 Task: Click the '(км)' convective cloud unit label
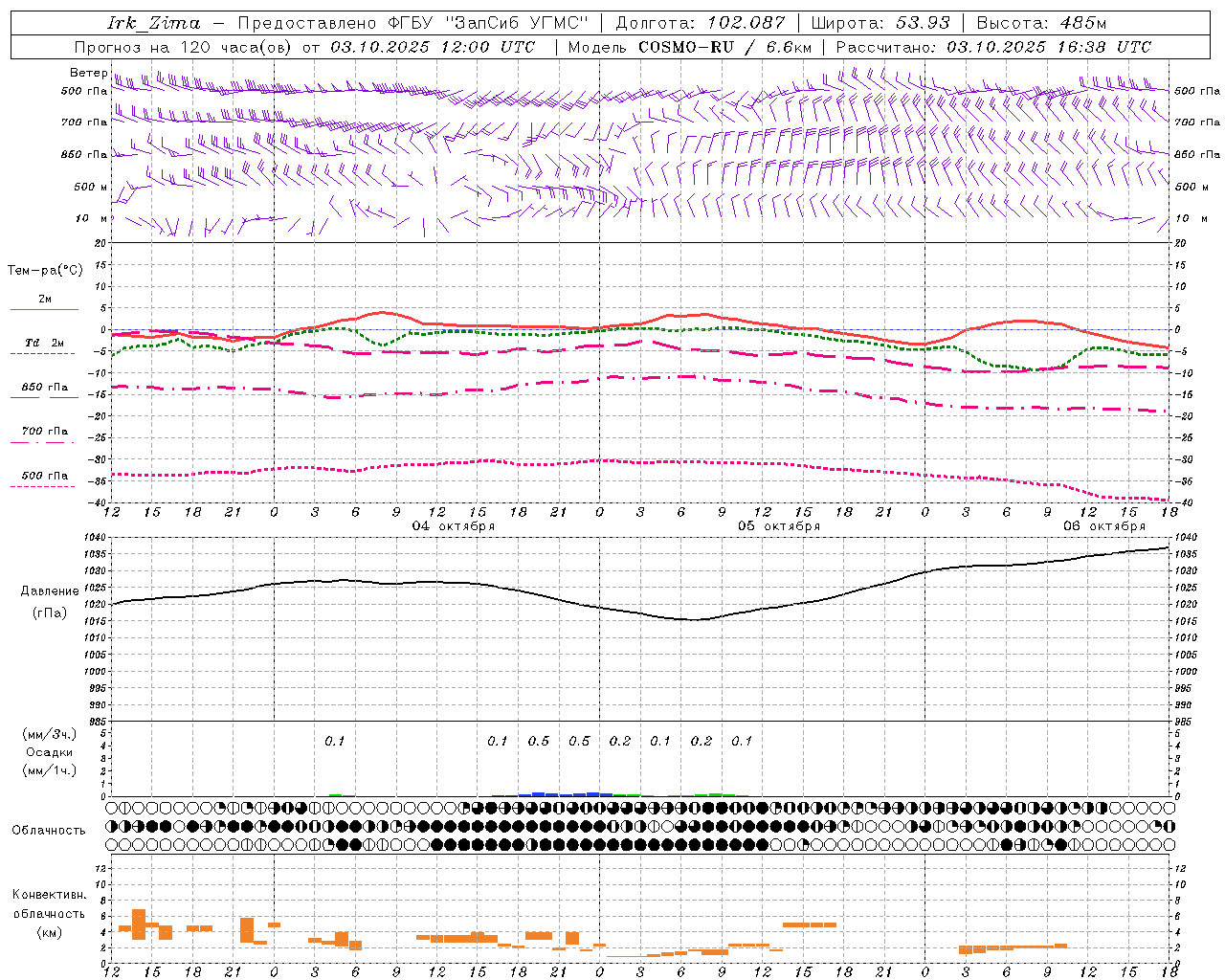(49, 932)
